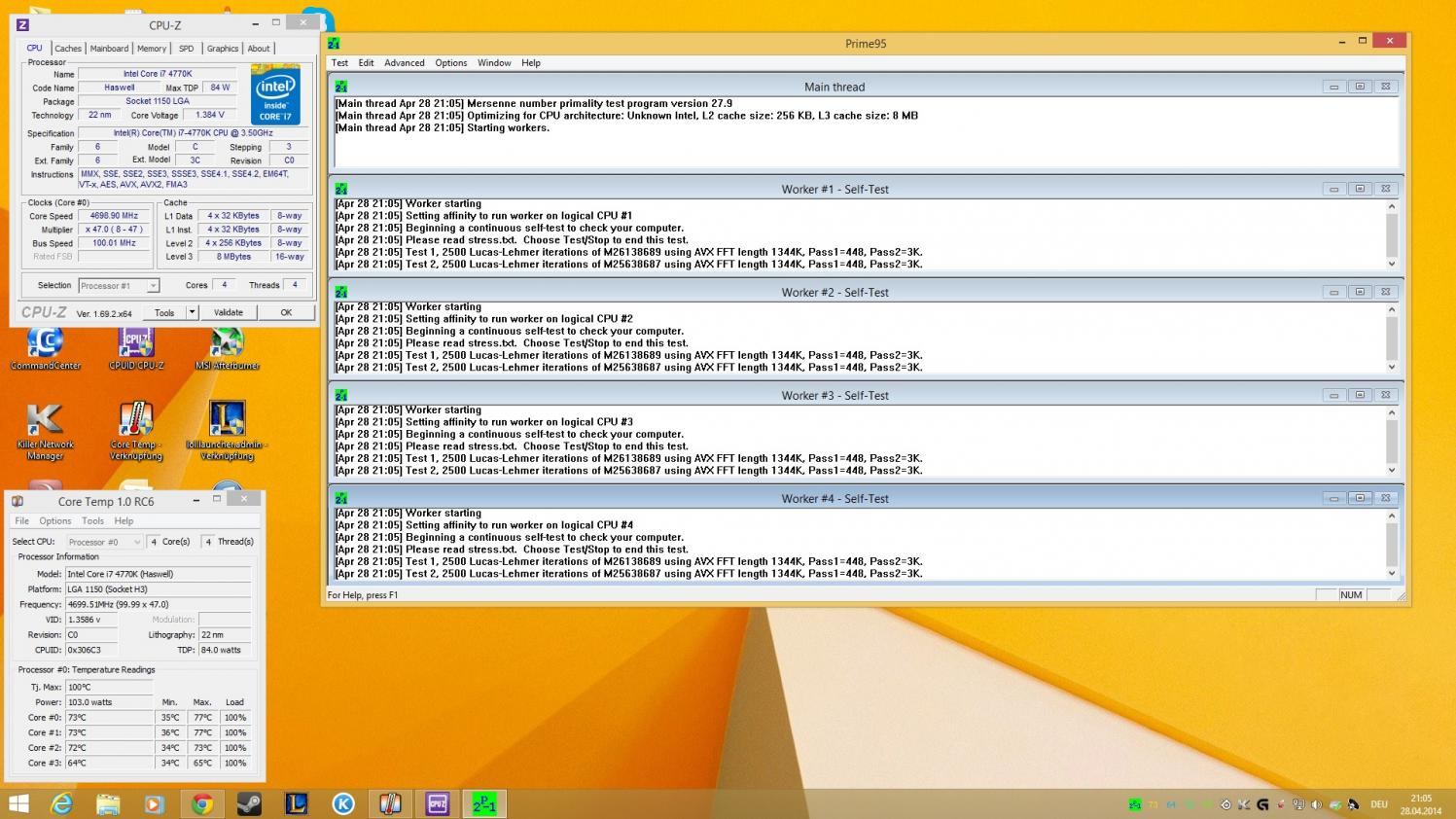The width and height of the screenshot is (1456, 819).
Task: Open the Prime95 Help menu
Action: [x=531, y=62]
